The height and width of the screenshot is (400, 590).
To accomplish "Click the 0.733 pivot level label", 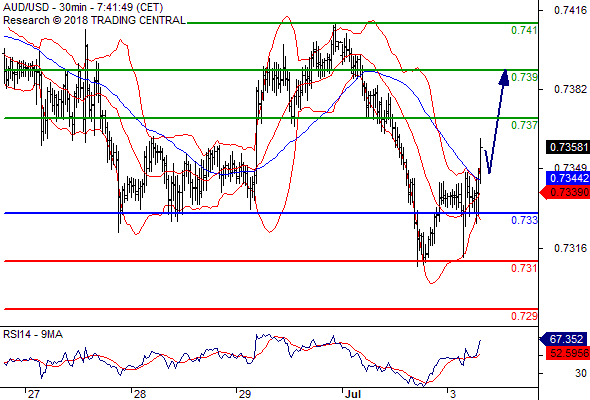I will [524, 220].
